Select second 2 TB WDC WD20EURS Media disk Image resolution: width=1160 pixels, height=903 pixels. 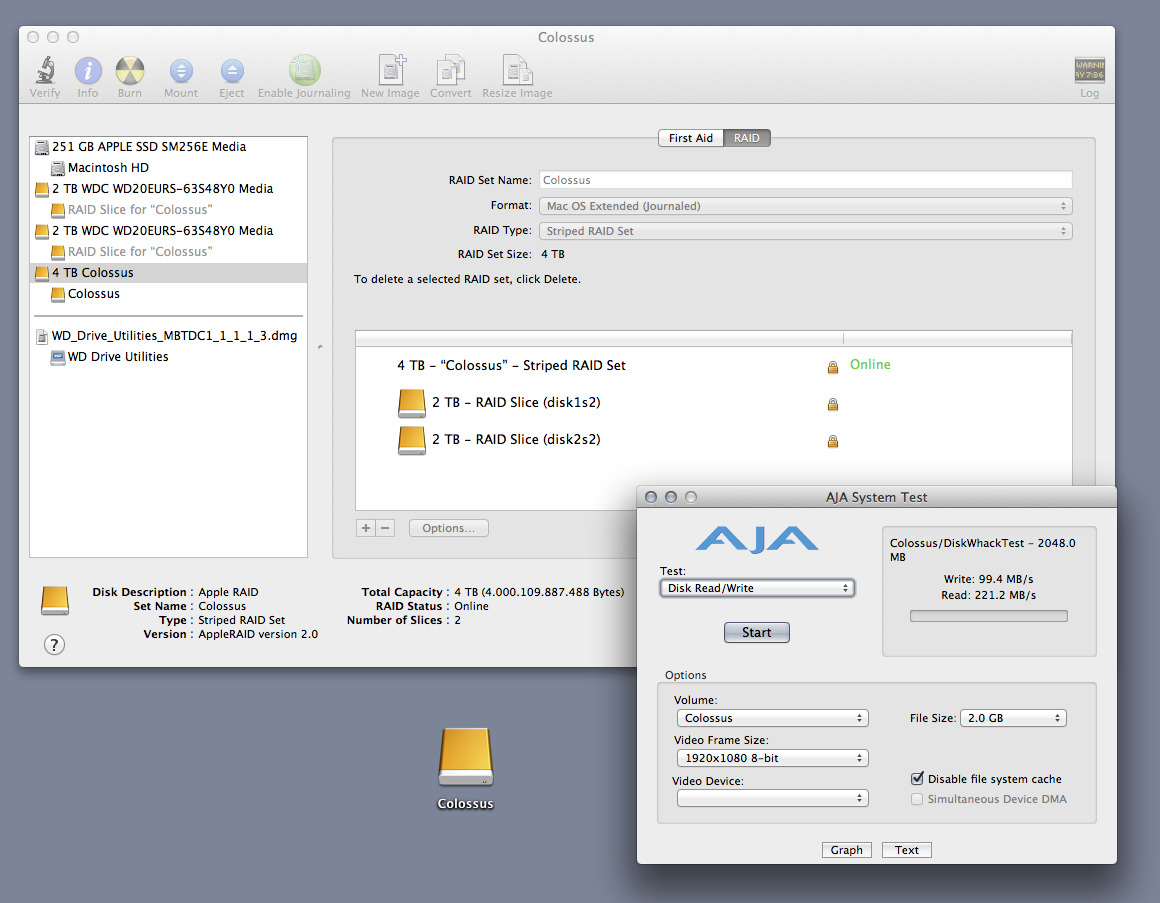[169, 231]
